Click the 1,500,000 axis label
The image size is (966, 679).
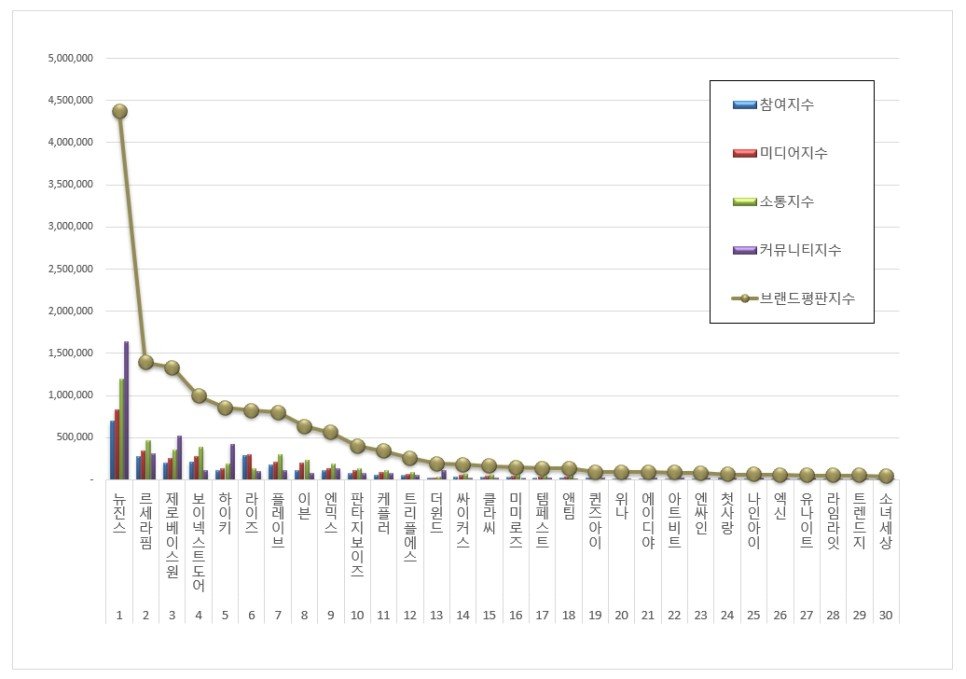coord(71,352)
